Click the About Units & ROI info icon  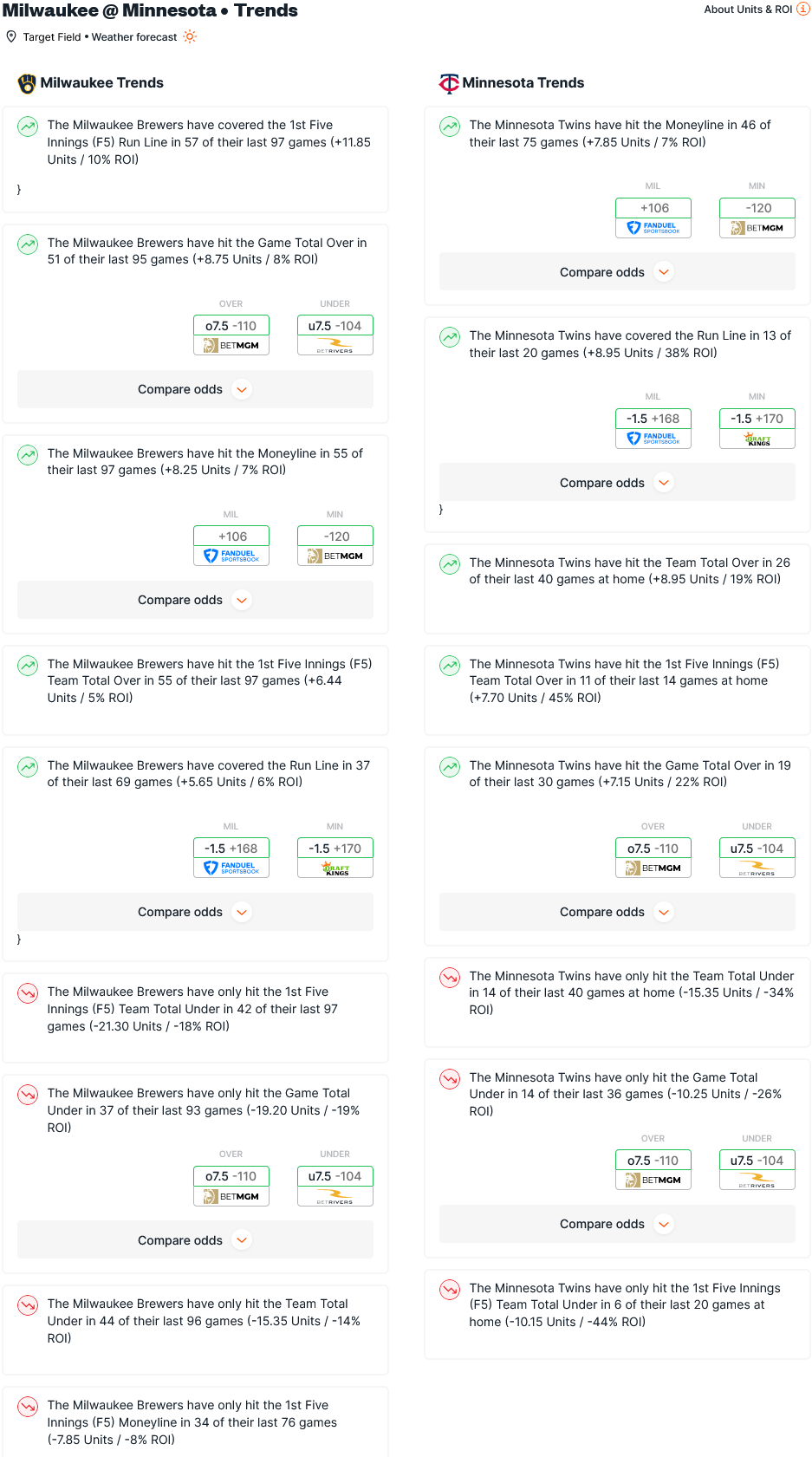(x=803, y=9)
